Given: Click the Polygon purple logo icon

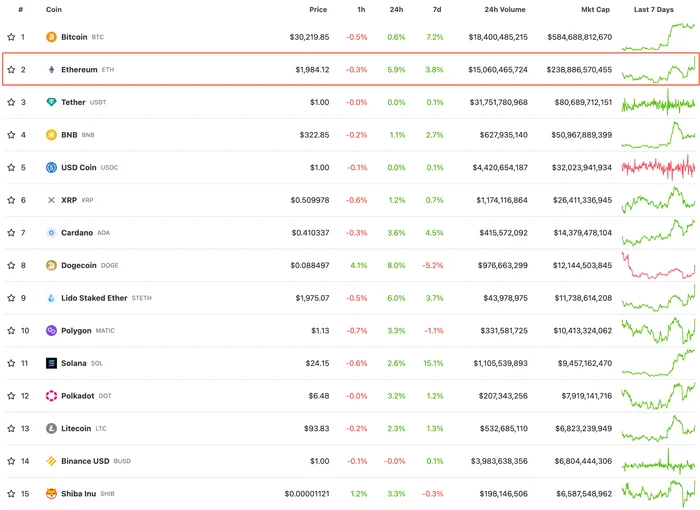Looking at the screenshot, I should [x=51, y=330].
